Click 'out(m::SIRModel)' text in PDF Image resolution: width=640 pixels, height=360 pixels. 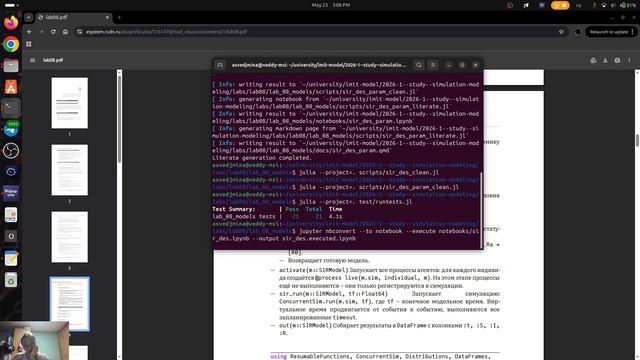tap(305, 325)
